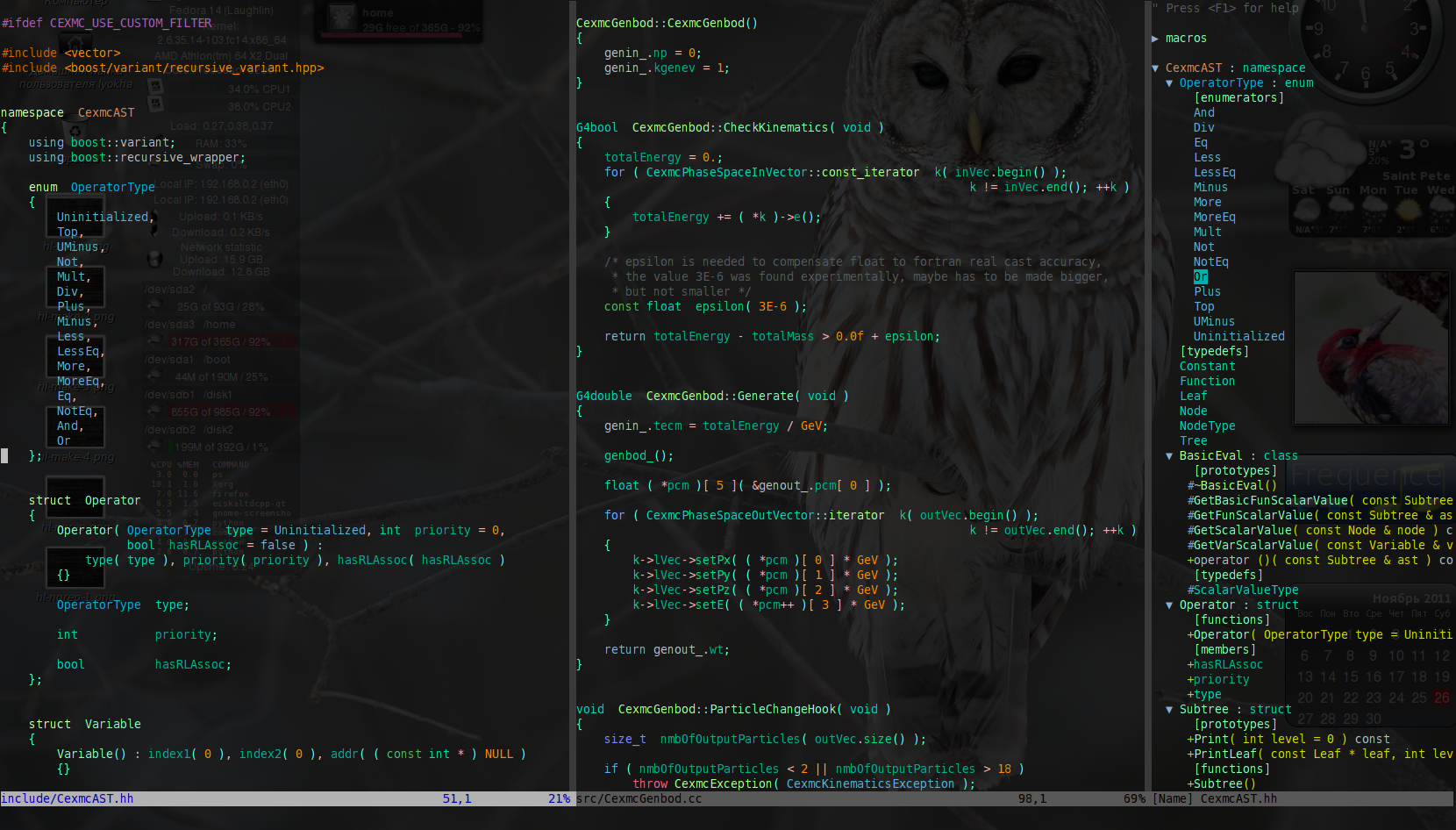Select the NodeType typedef in tagbar

pyautogui.click(x=1207, y=426)
